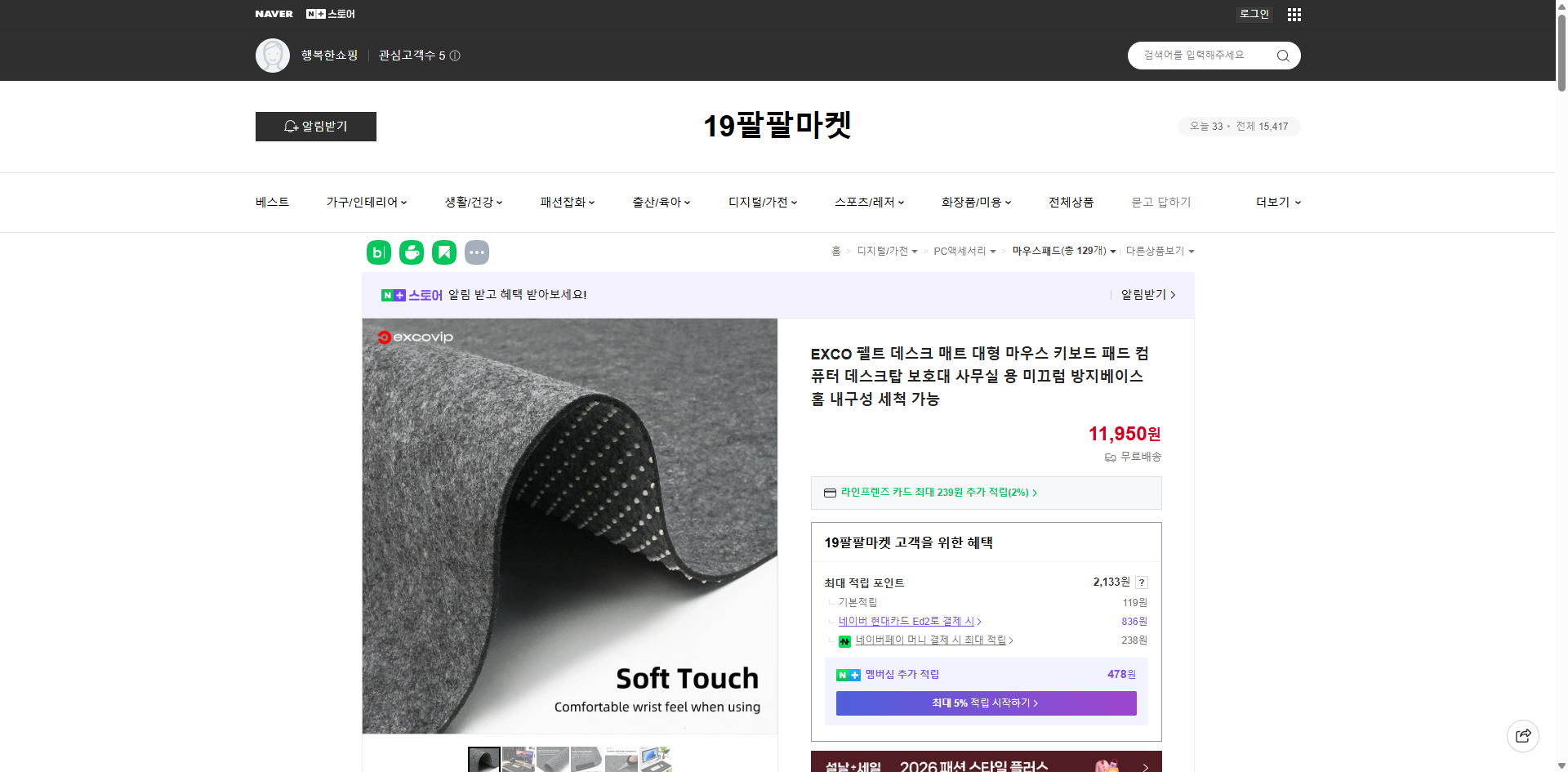The image size is (1568, 772).
Task: Select the second product thumbnail
Action: point(518,759)
